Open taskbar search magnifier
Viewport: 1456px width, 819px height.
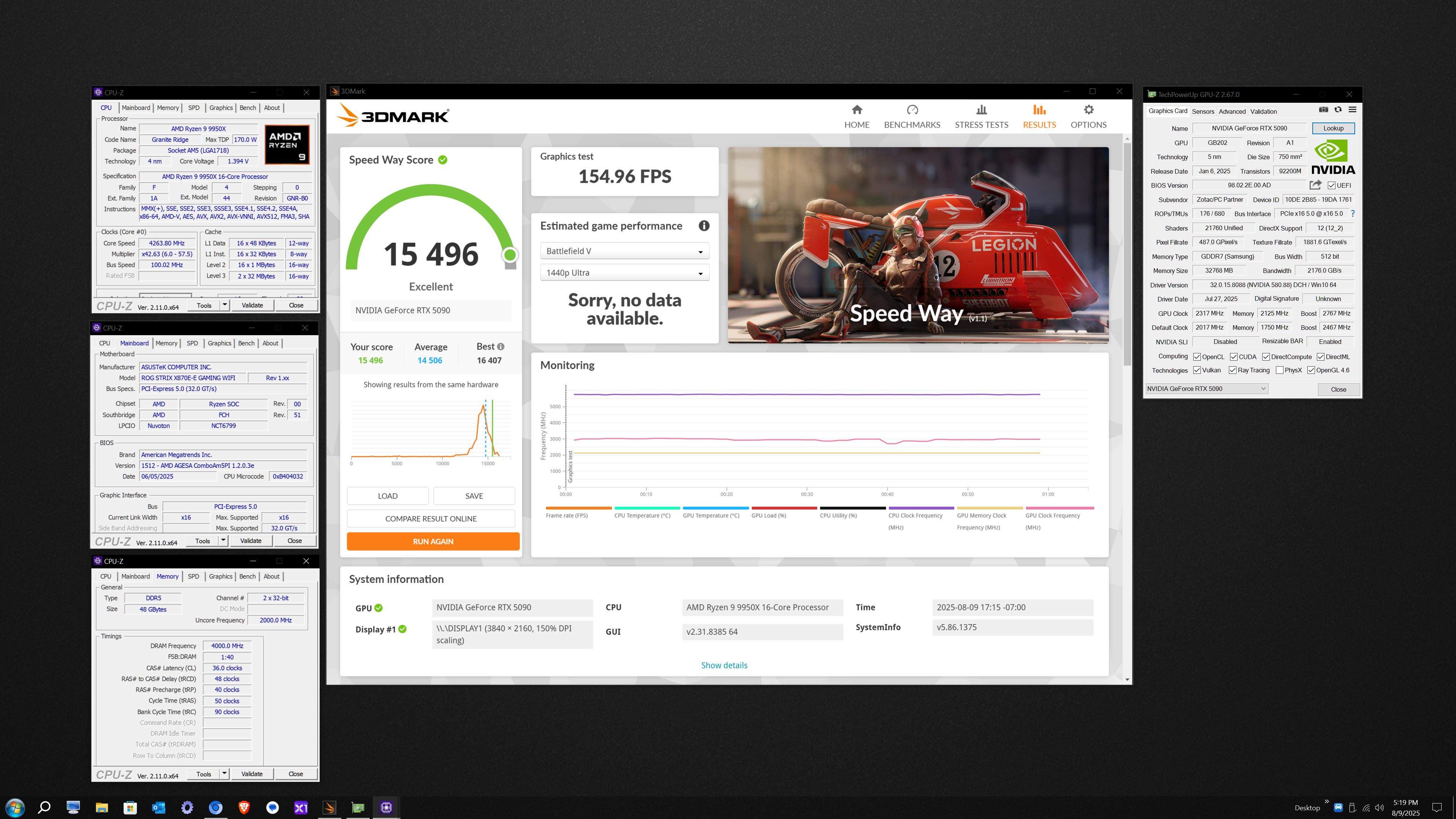click(x=44, y=808)
